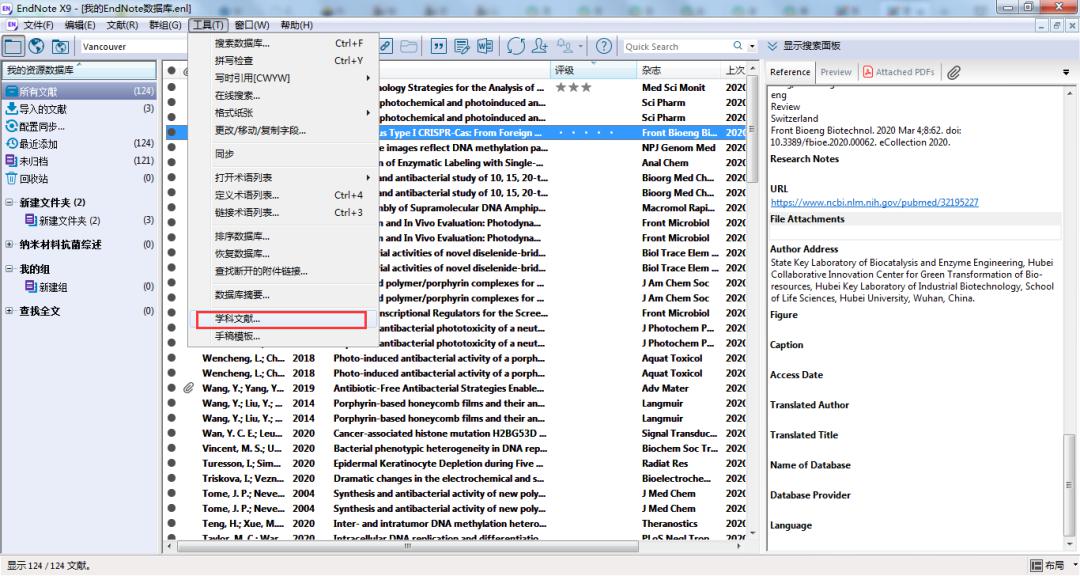Toggle read dot for Teng, H.; Xue 2020 row
Image resolution: width=1080 pixels, height=576 pixels.
172,524
